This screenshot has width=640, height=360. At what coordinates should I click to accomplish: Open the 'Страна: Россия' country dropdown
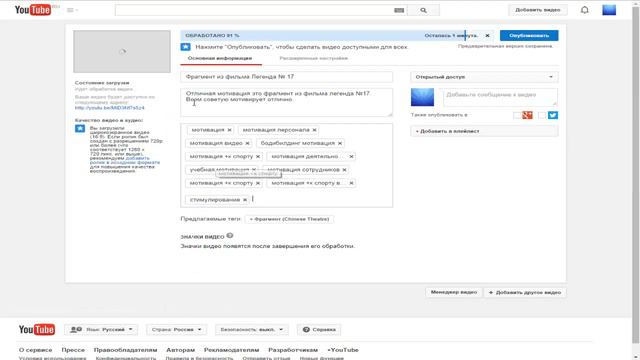[x=176, y=329]
